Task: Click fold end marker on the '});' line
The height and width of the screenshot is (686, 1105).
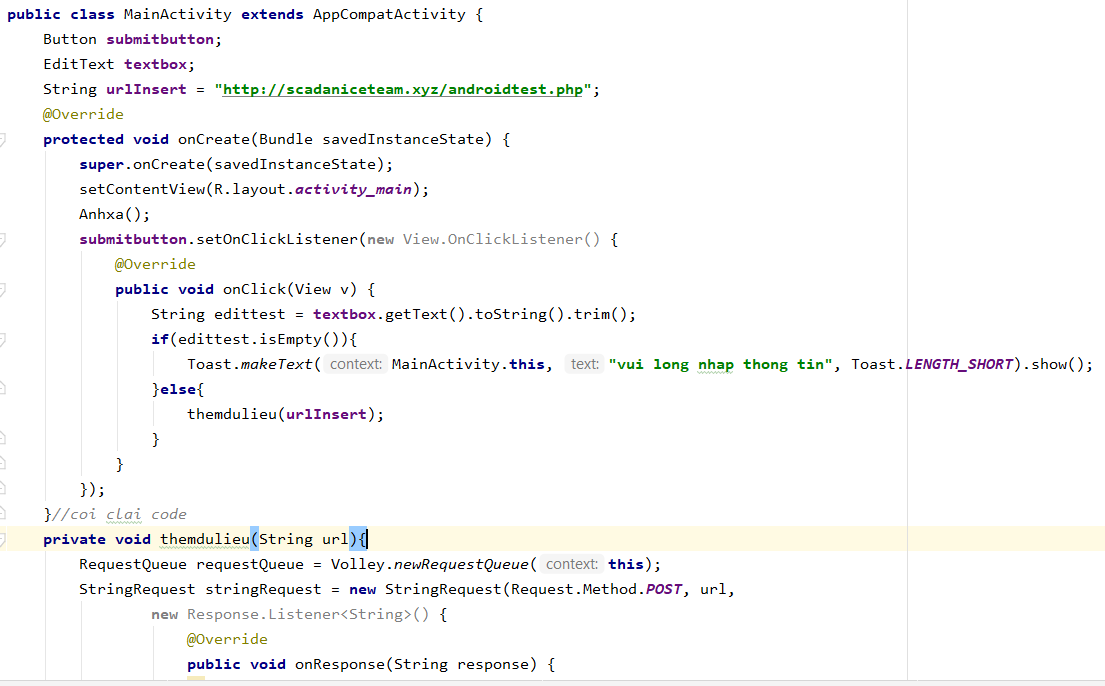Action: [2, 489]
